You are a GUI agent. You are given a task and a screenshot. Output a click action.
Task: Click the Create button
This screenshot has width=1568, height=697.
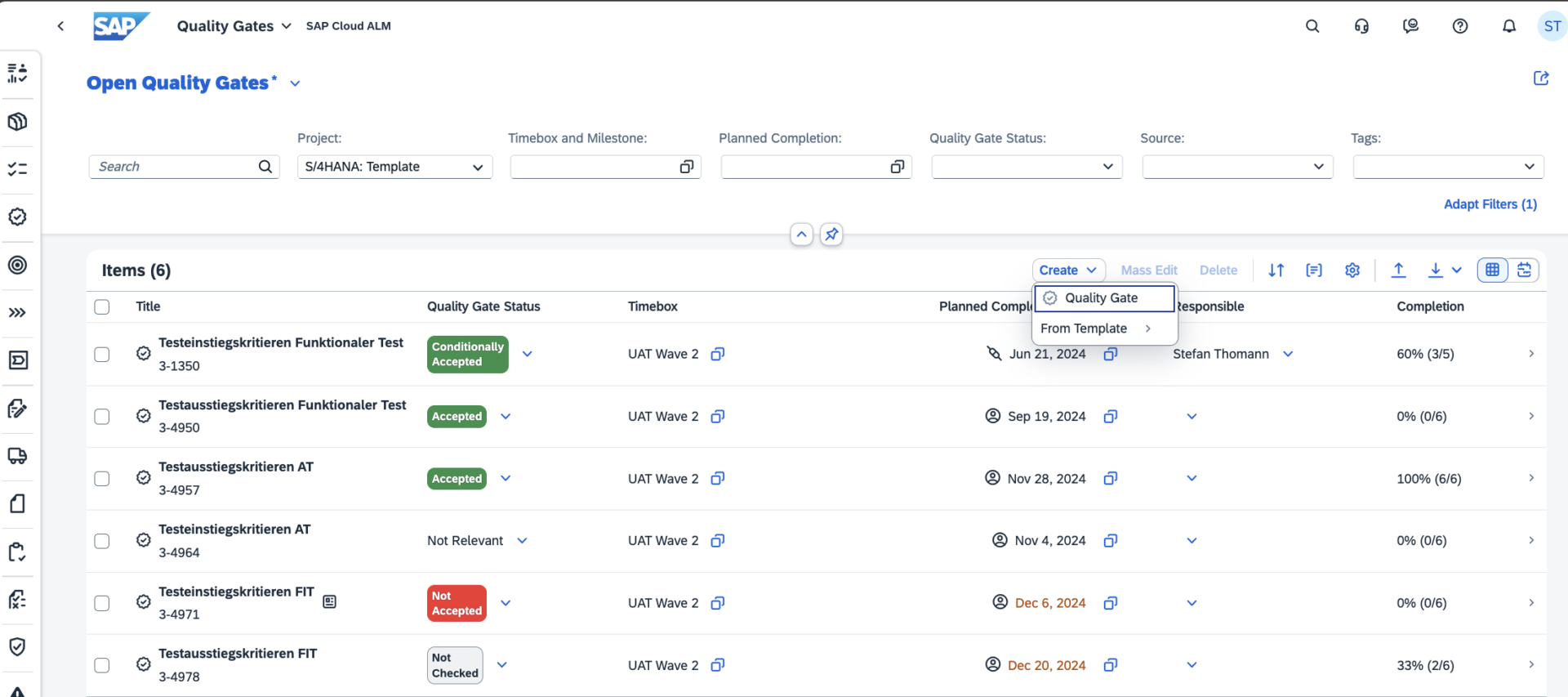click(1067, 270)
